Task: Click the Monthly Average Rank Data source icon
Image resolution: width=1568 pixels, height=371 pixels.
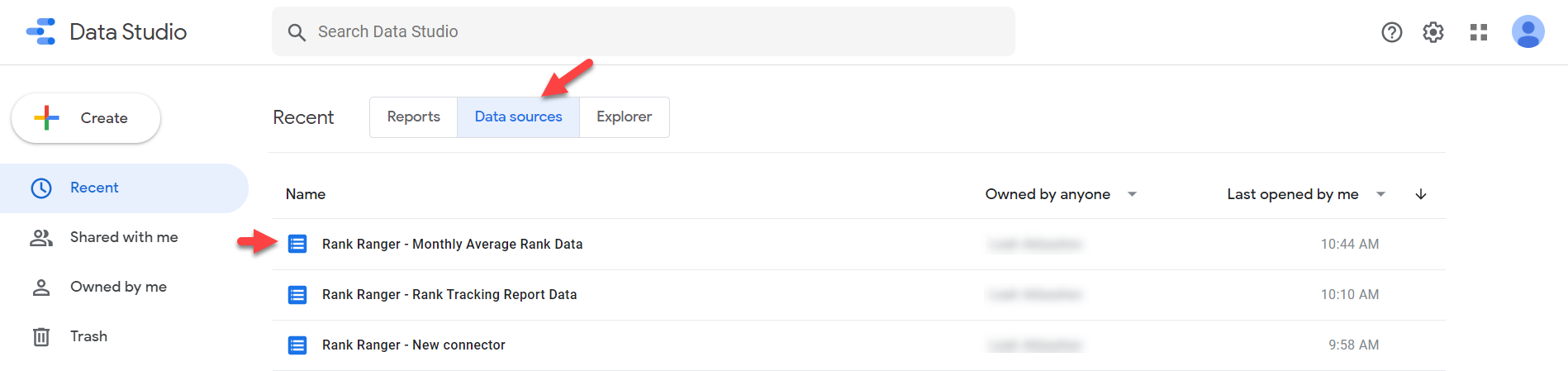Action: pyautogui.click(x=297, y=244)
